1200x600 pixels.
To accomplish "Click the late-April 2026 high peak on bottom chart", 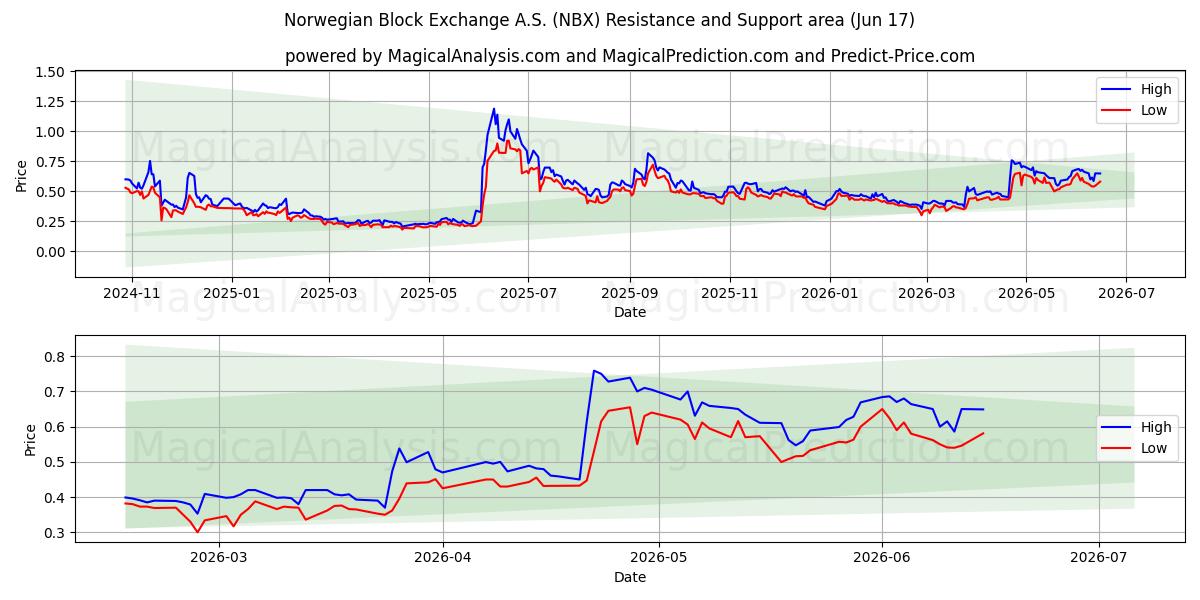I will click(x=594, y=371).
